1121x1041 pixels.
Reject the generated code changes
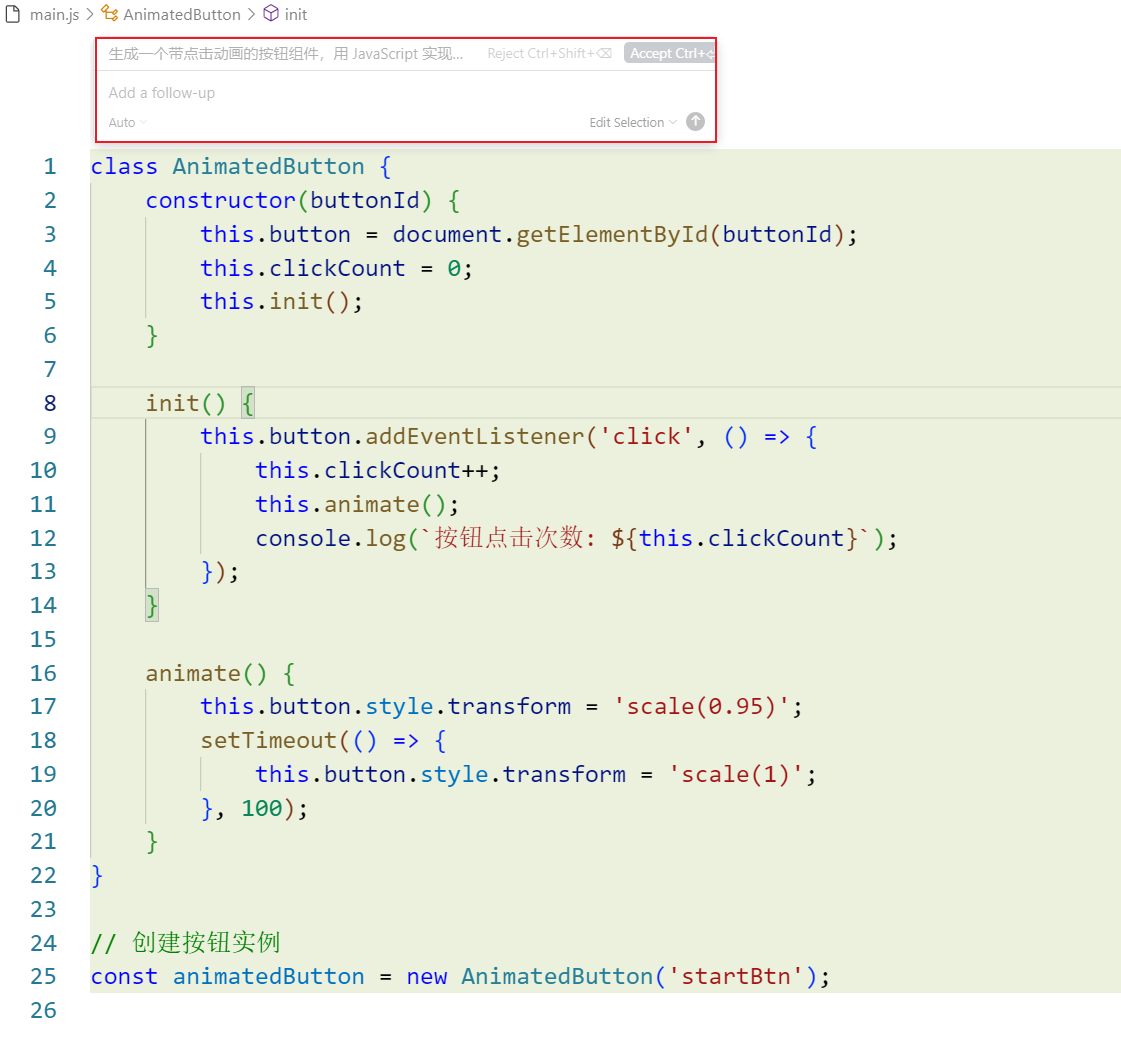(548, 54)
